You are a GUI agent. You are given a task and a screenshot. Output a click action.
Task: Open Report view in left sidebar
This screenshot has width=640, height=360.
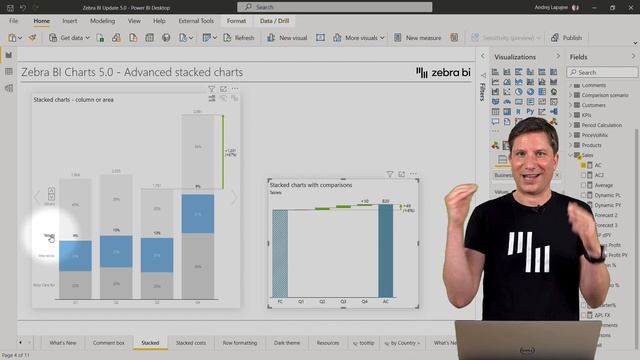[x=9, y=55]
